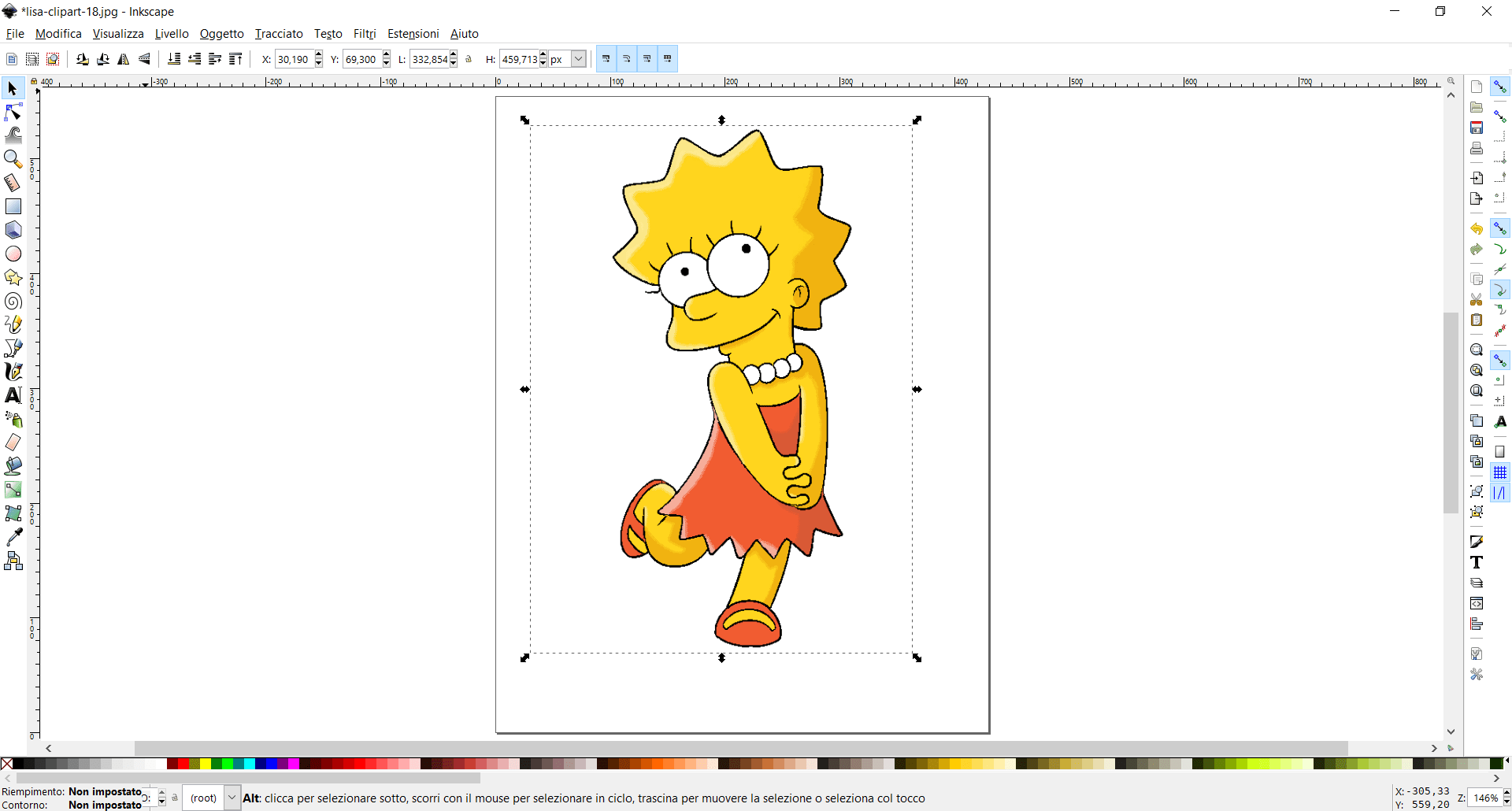Viewport: 1512px width, 811px height.
Task: Open the Oggetto menu
Action: click(x=222, y=34)
